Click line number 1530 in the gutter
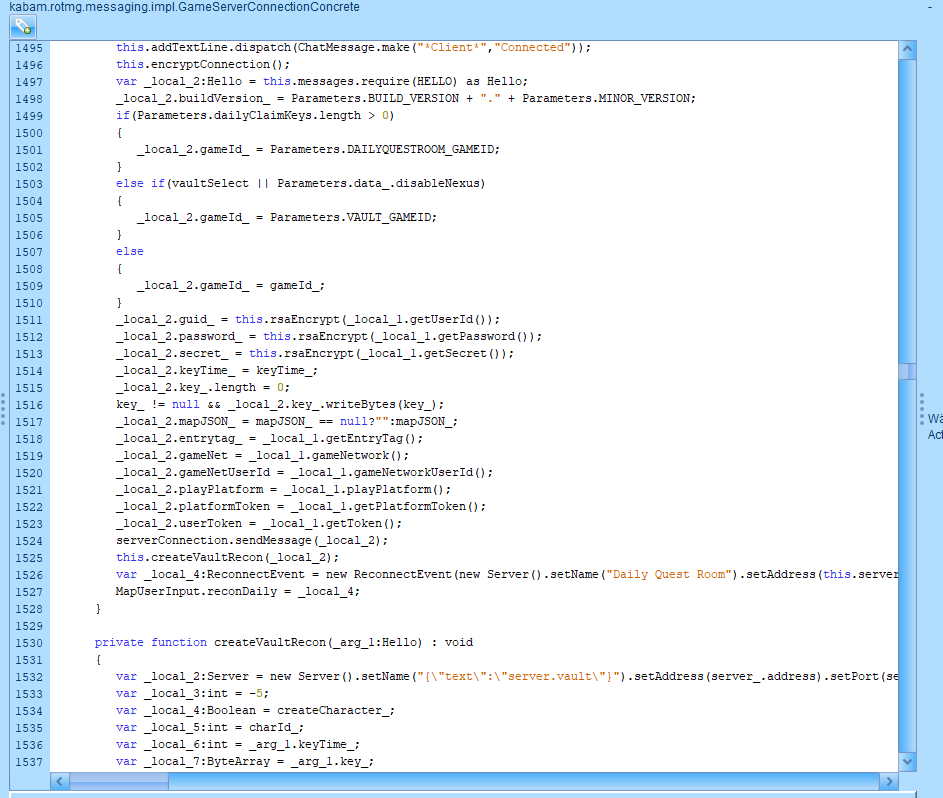This screenshot has width=943, height=798. click(x=30, y=642)
